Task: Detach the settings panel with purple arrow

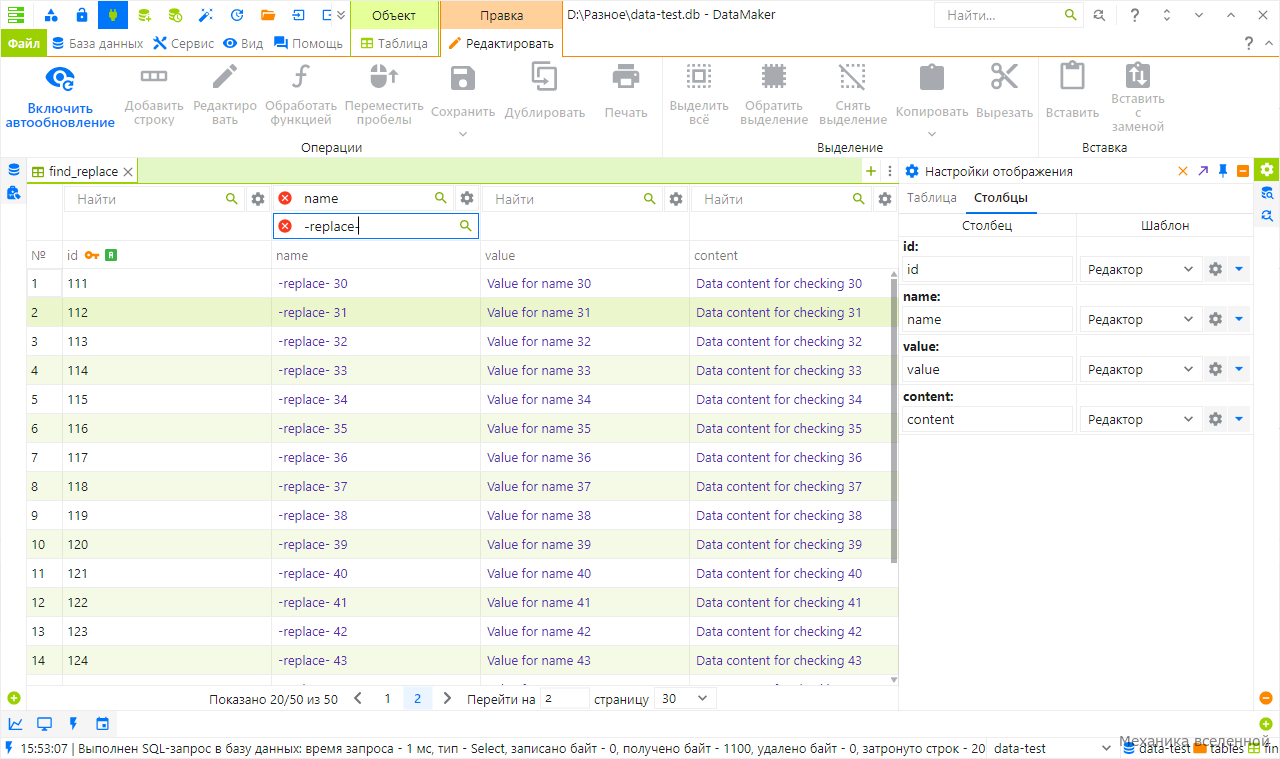Action: pyautogui.click(x=1203, y=171)
